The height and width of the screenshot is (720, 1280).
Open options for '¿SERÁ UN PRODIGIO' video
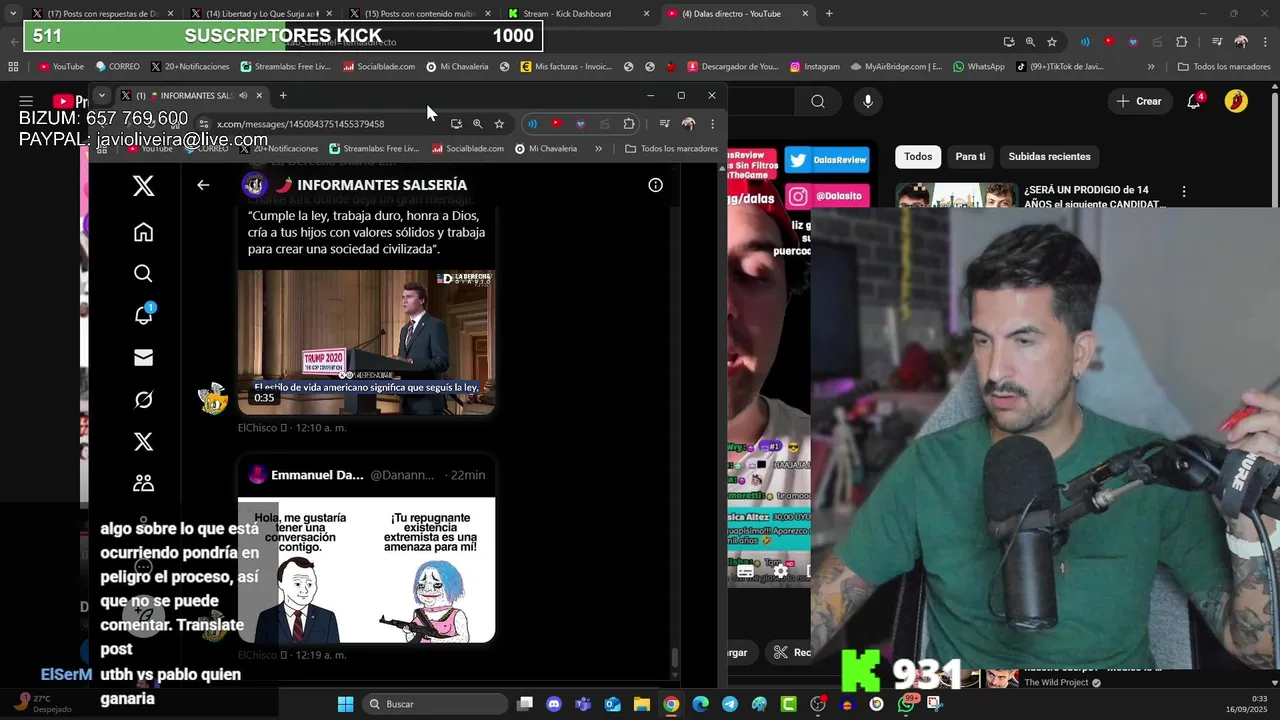1184,191
